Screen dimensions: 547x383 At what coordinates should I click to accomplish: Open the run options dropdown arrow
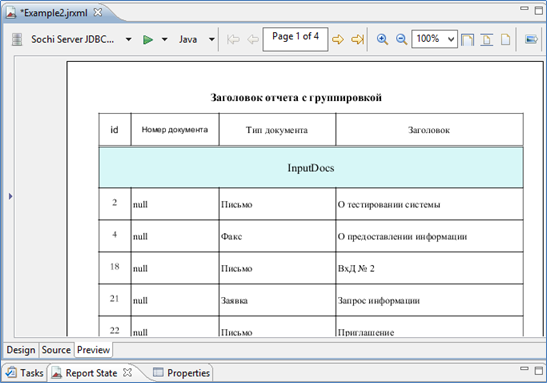pyautogui.click(x=165, y=39)
